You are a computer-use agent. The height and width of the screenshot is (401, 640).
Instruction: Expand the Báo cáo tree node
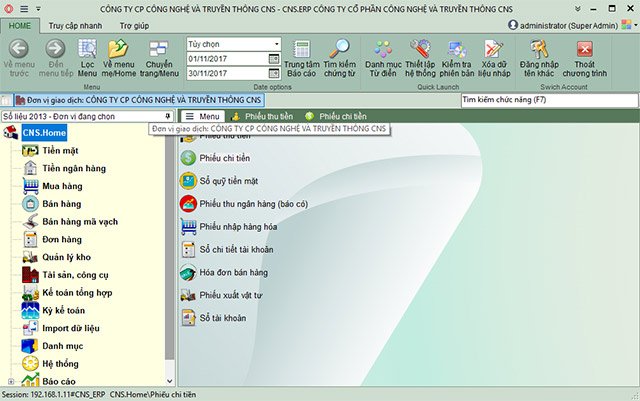coord(11,382)
